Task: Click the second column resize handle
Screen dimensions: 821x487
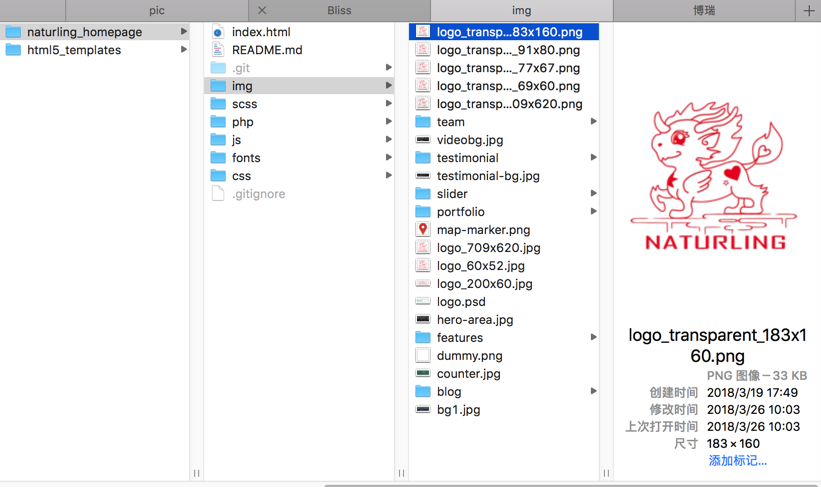Action: click(x=401, y=473)
